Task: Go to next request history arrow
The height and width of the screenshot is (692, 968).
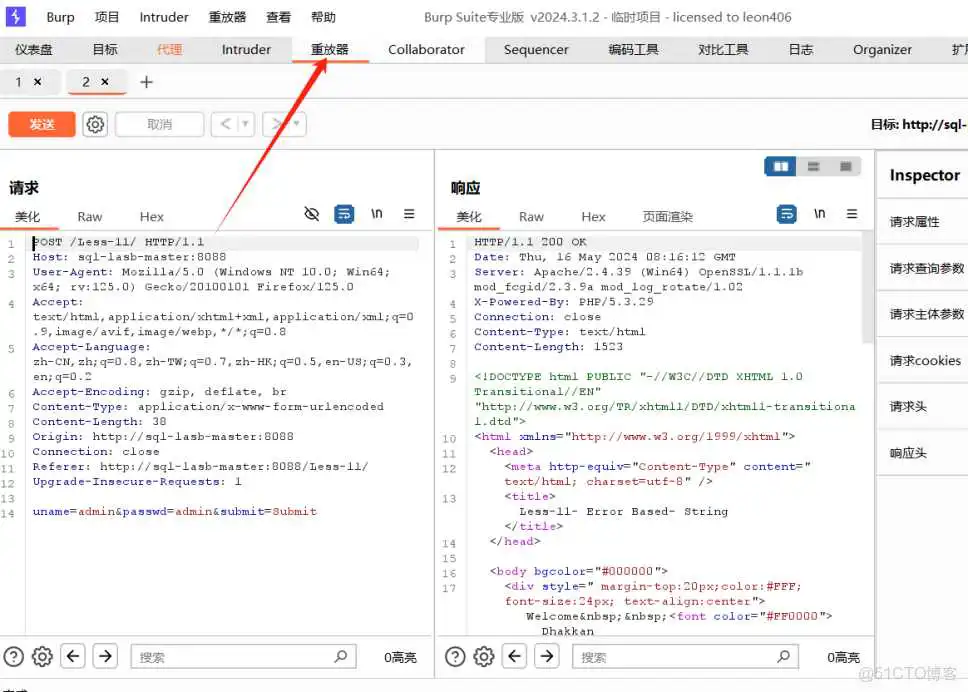Action: [x=277, y=125]
